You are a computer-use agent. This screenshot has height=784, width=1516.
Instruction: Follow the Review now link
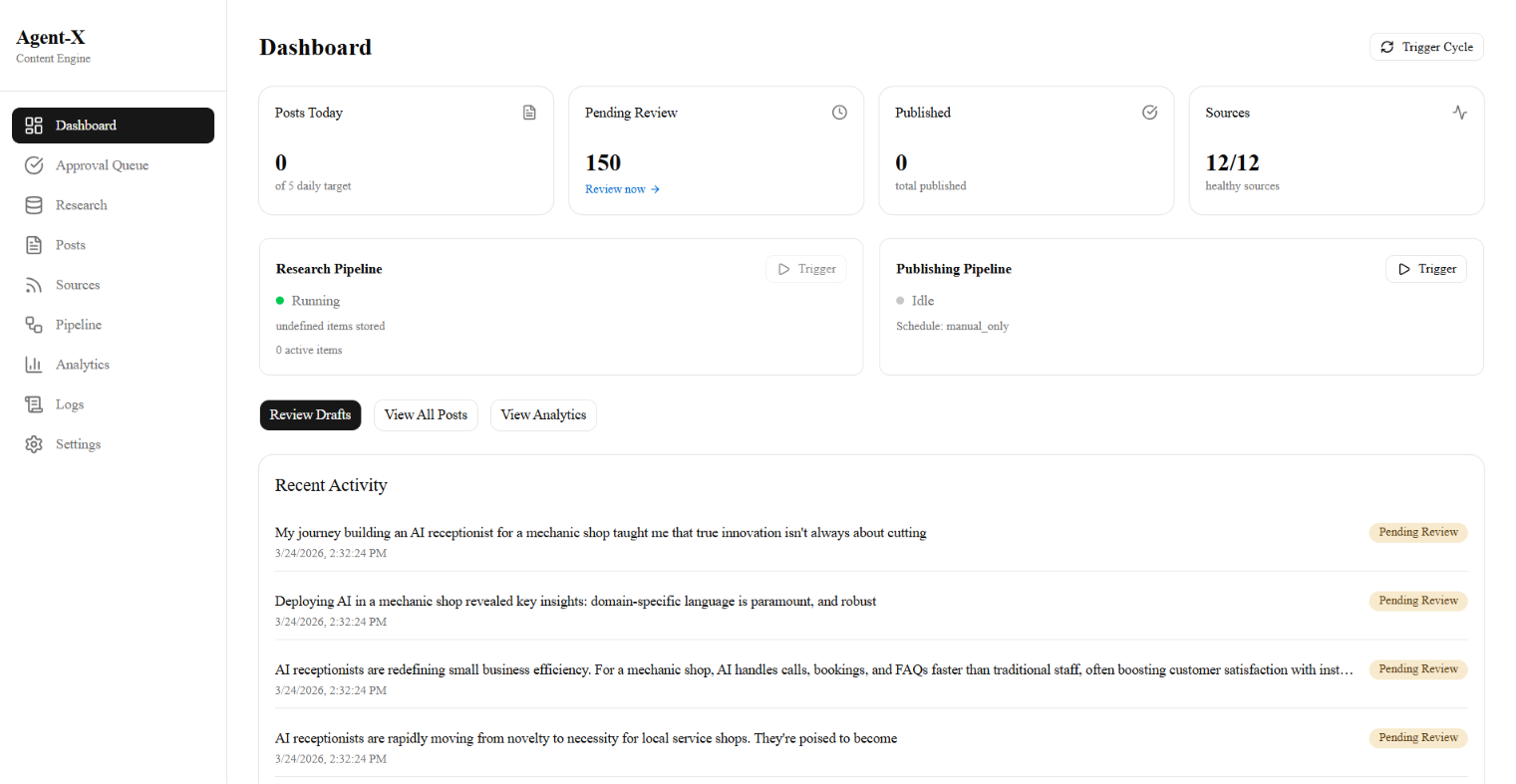point(622,189)
